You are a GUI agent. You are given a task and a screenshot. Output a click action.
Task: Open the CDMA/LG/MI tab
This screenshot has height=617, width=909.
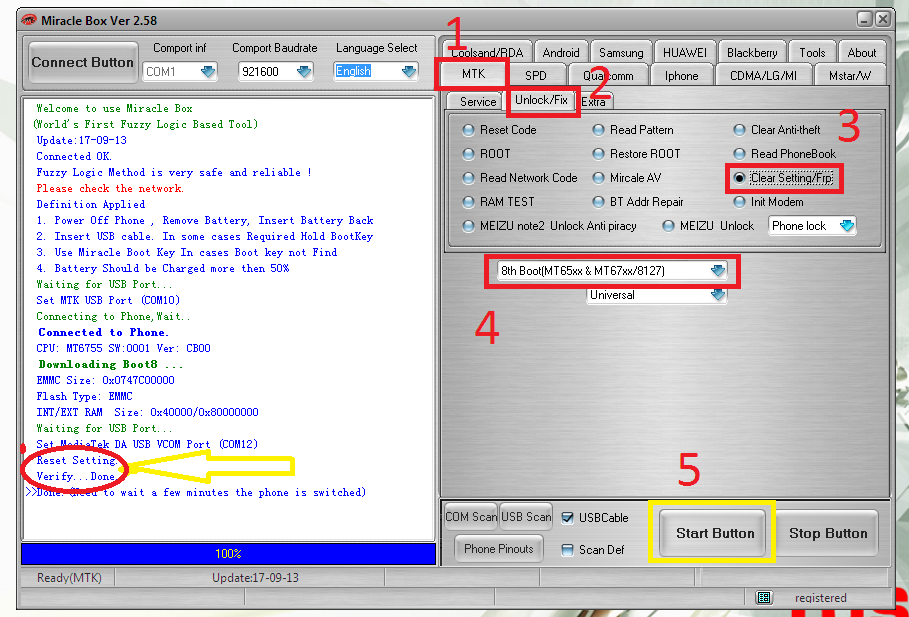[x=763, y=75]
